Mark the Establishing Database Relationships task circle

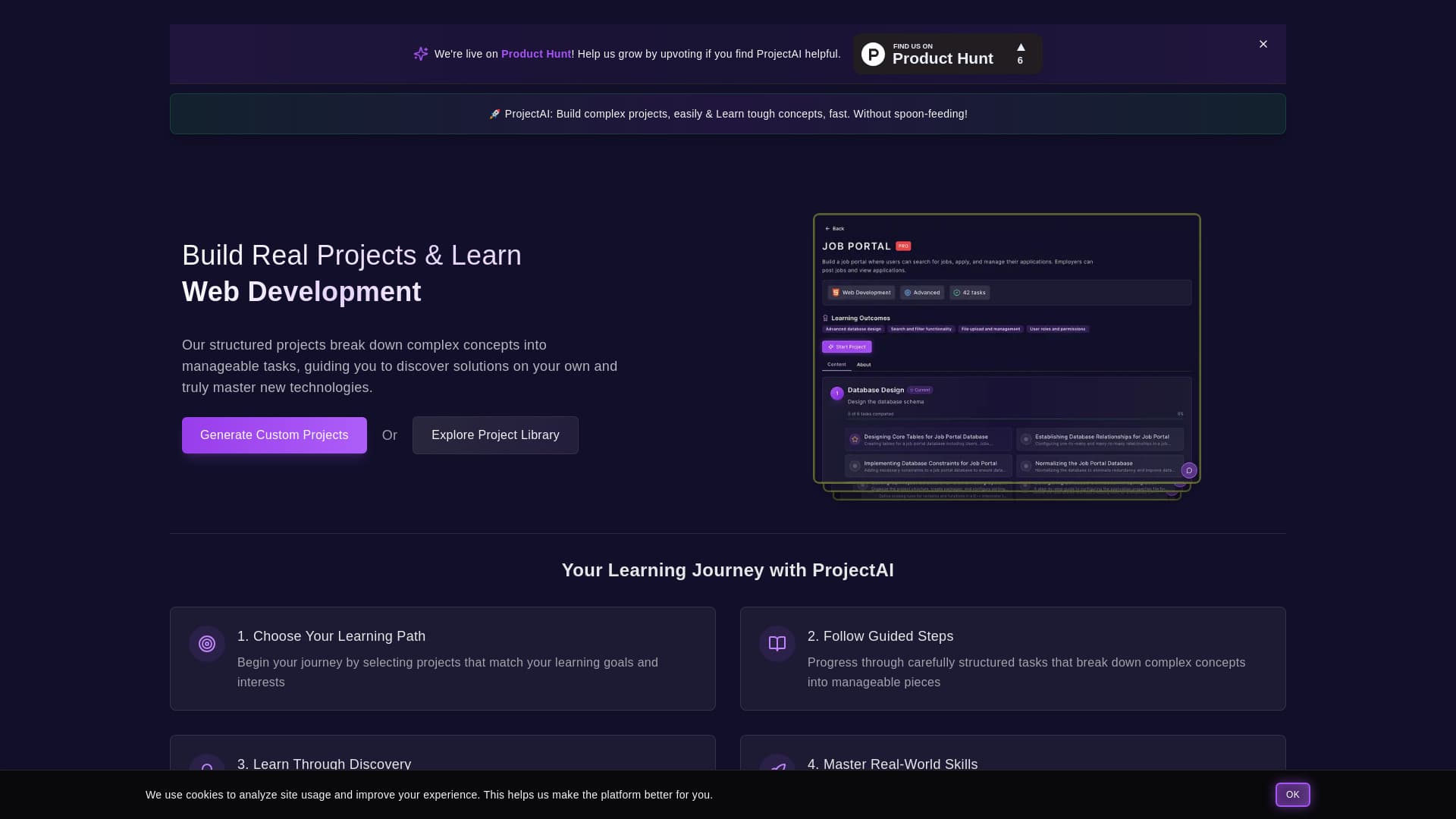pyautogui.click(x=1026, y=439)
